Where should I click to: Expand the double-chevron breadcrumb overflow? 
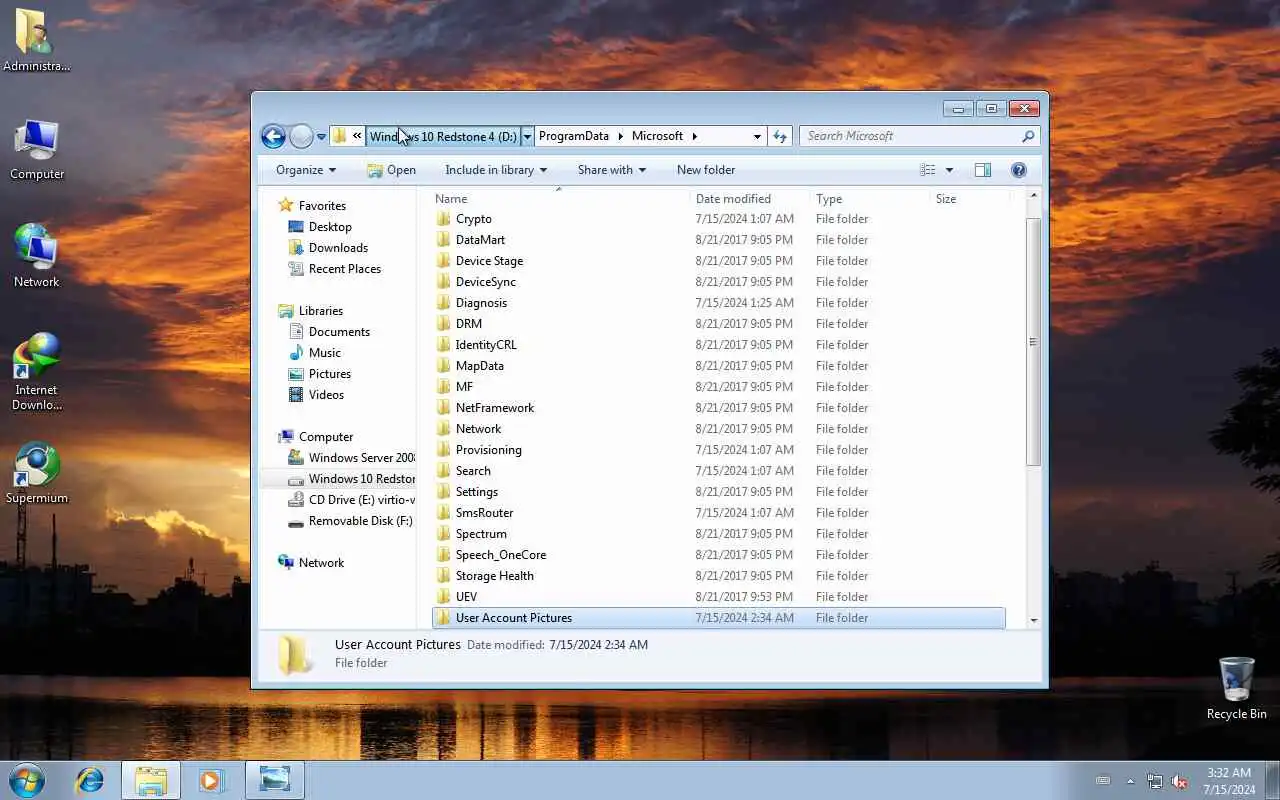pos(357,136)
